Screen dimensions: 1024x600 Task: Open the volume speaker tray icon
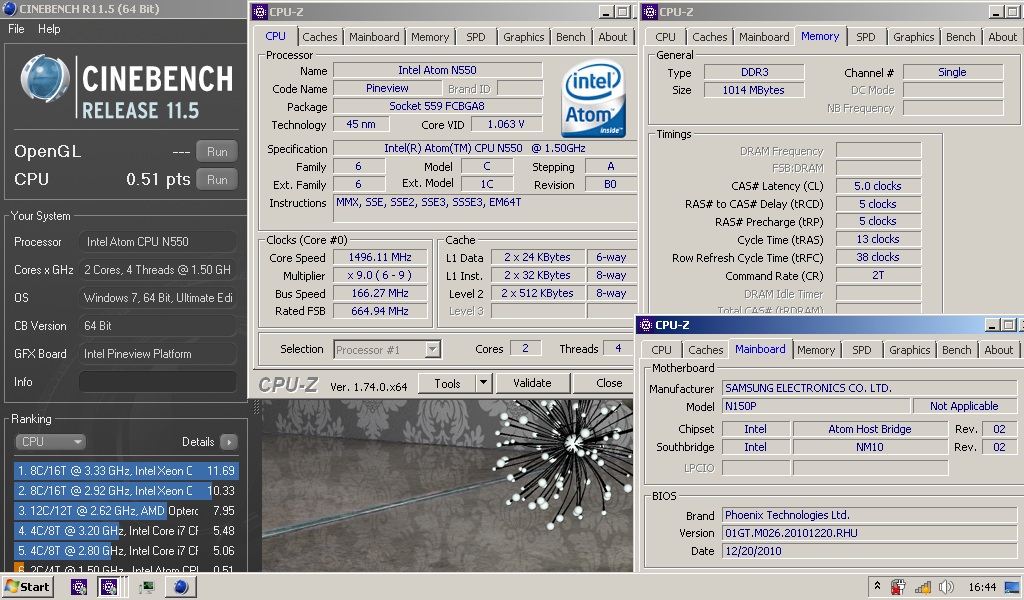point(946,587)
